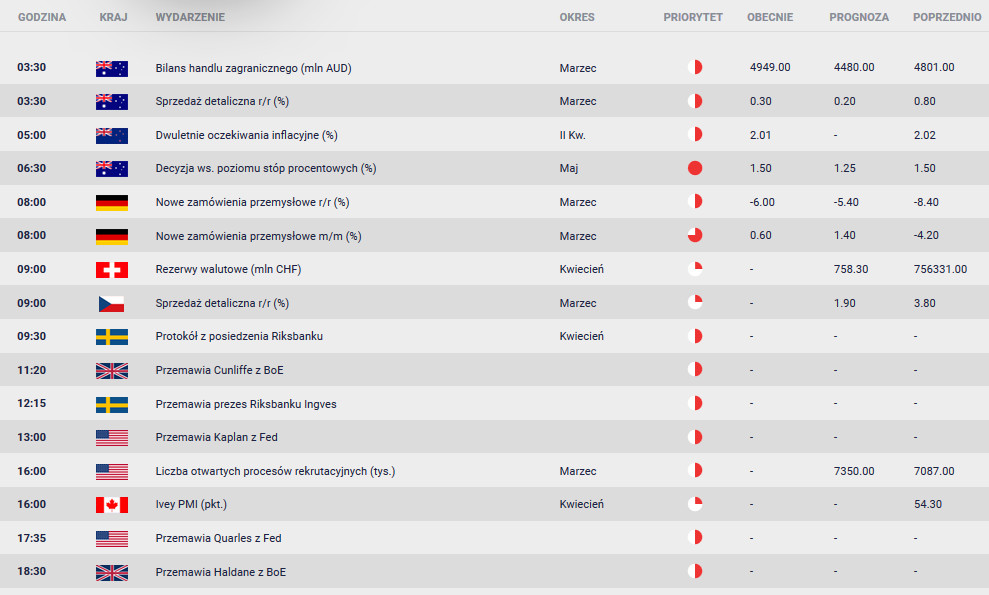Click priority icon in Dwuletnie oczekiwania inflacyjne row

695,134
